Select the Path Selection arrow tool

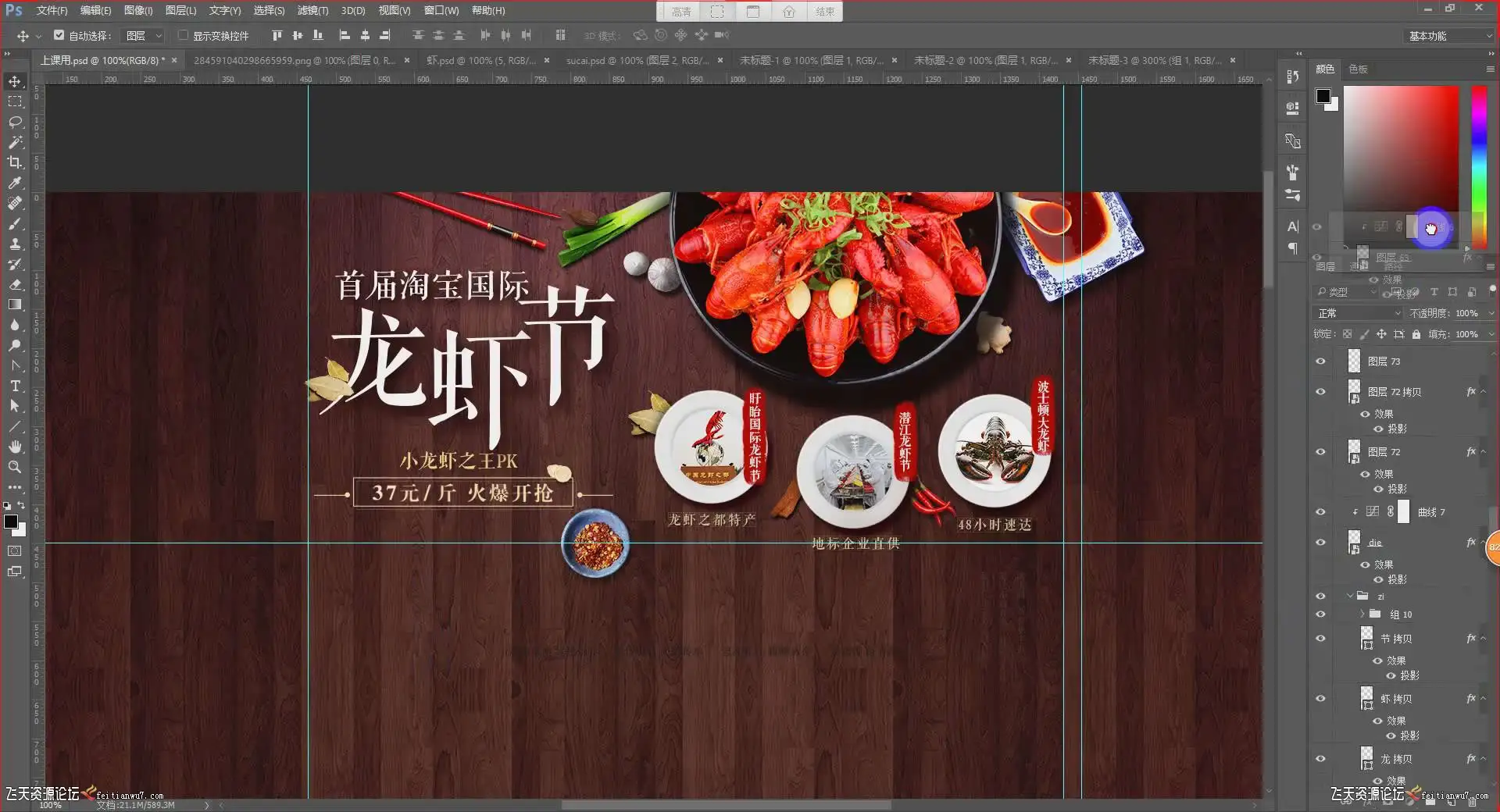click(x=15, y=406)
